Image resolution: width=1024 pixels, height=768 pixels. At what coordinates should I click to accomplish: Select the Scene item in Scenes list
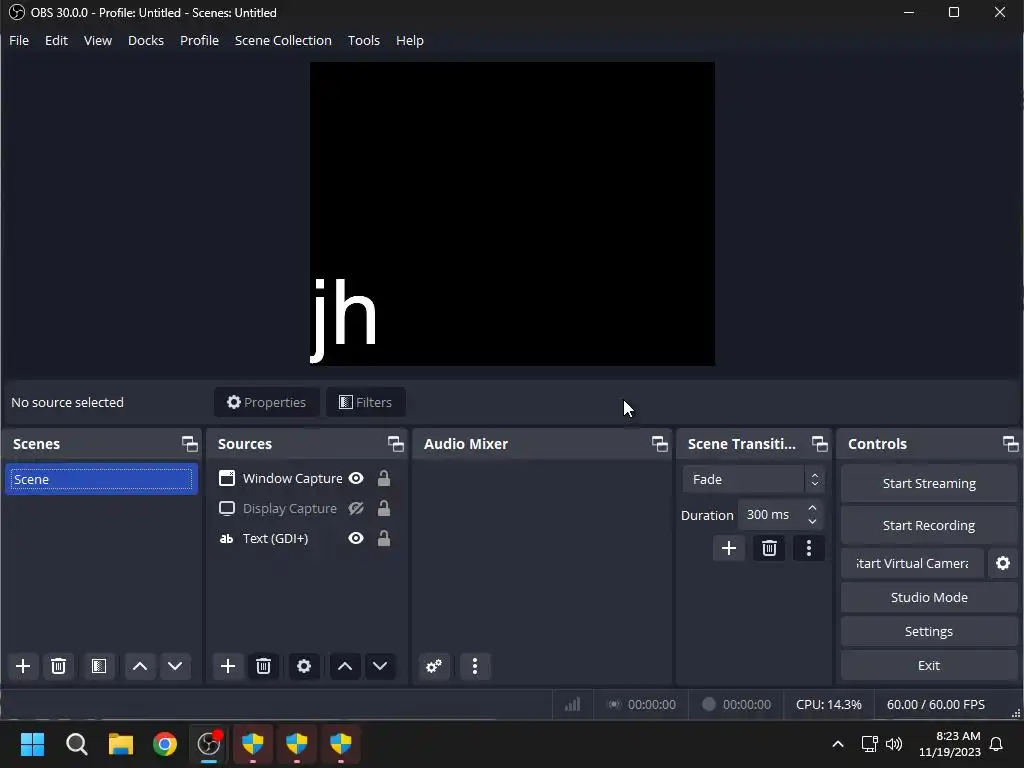101,479
